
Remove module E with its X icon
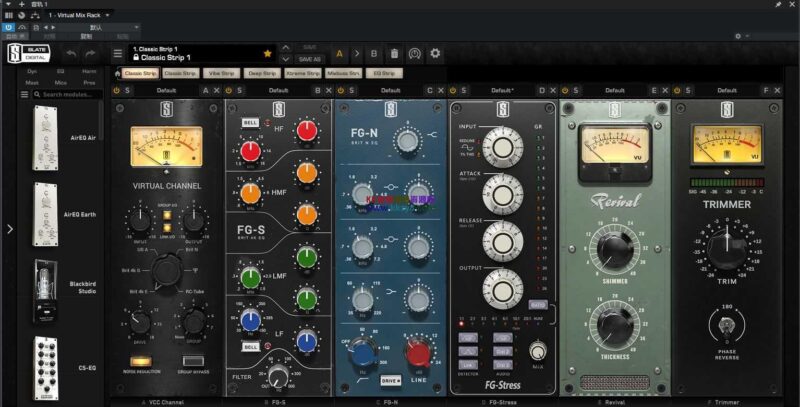click(665, 90)
